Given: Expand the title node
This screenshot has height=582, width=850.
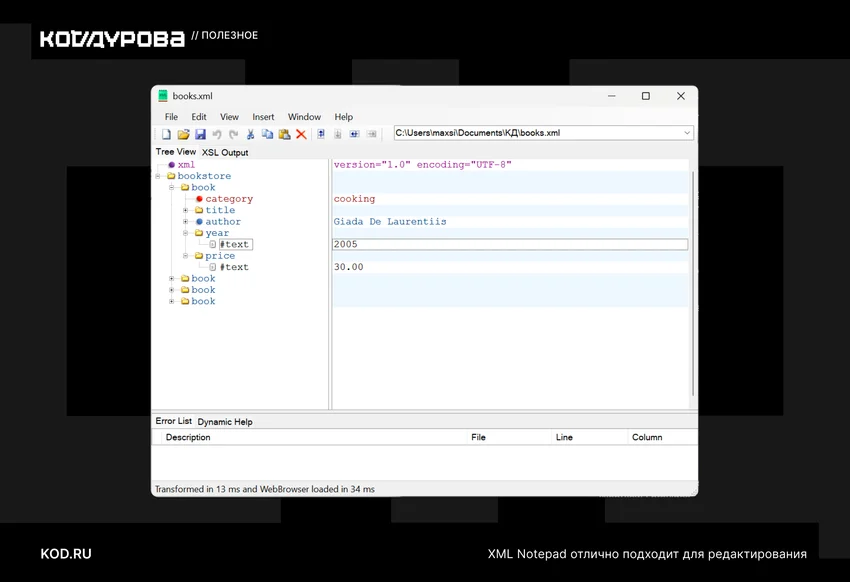Looking at the screenshot, I should click(185, 210).
